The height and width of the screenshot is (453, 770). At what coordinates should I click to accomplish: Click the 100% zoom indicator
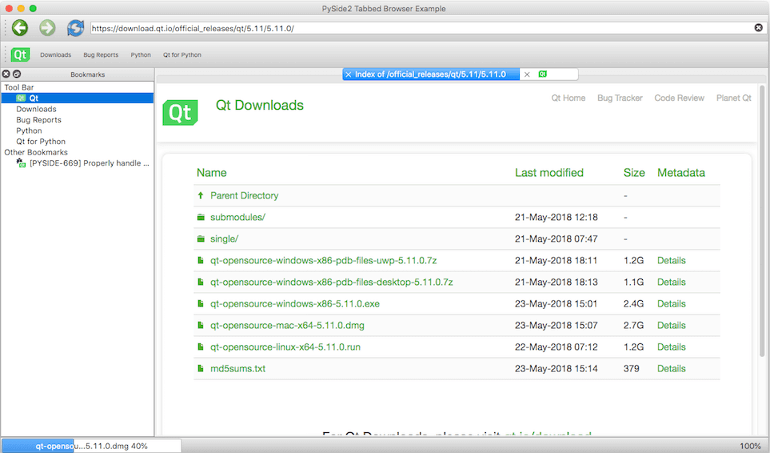pos(750,446)
